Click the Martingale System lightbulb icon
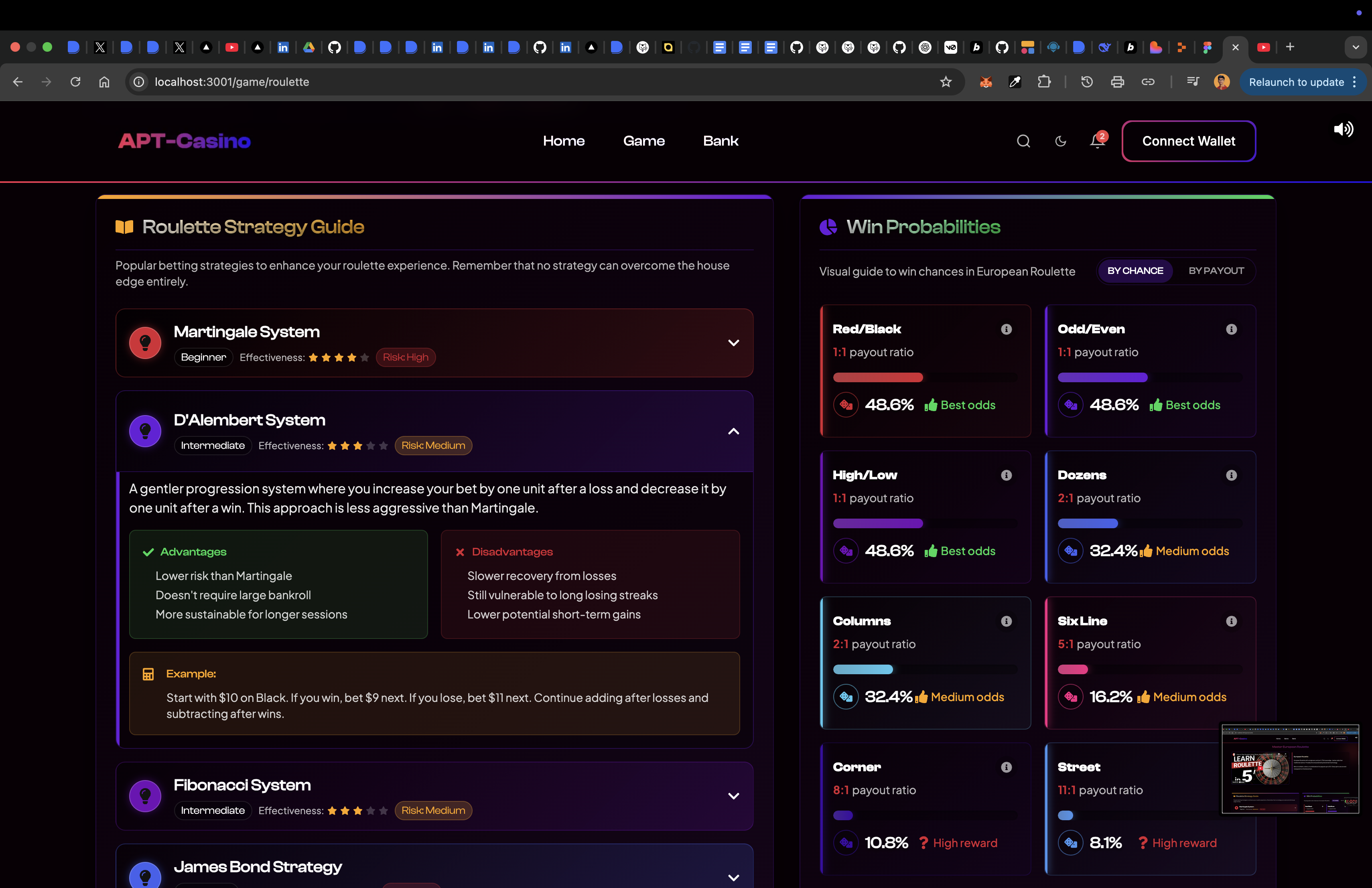1372x888 pixels. tap(145, 343)
